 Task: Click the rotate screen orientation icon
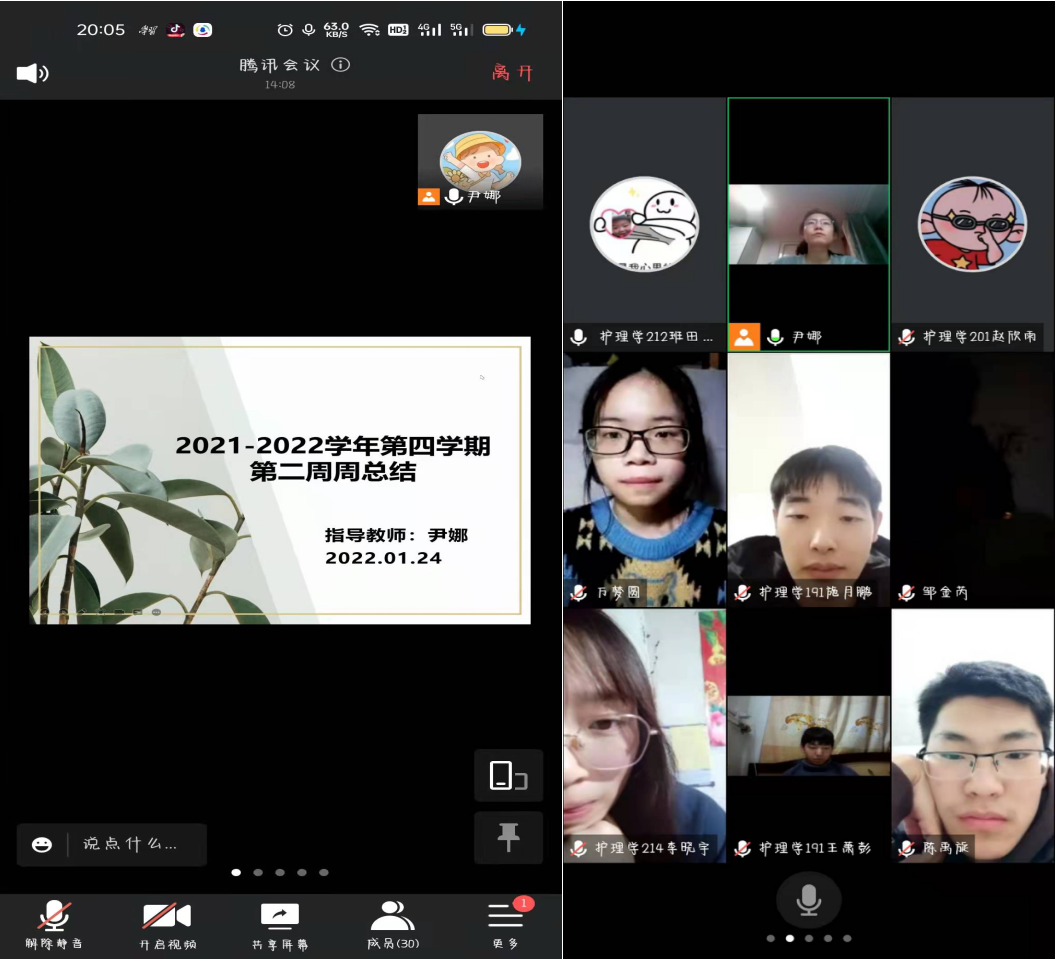tap(508, 776)
